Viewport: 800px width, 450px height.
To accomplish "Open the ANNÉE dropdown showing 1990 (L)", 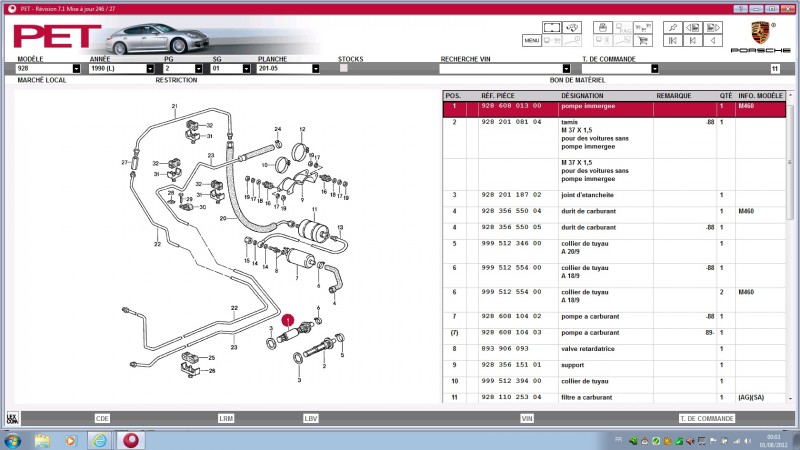I will click(150, 68).
